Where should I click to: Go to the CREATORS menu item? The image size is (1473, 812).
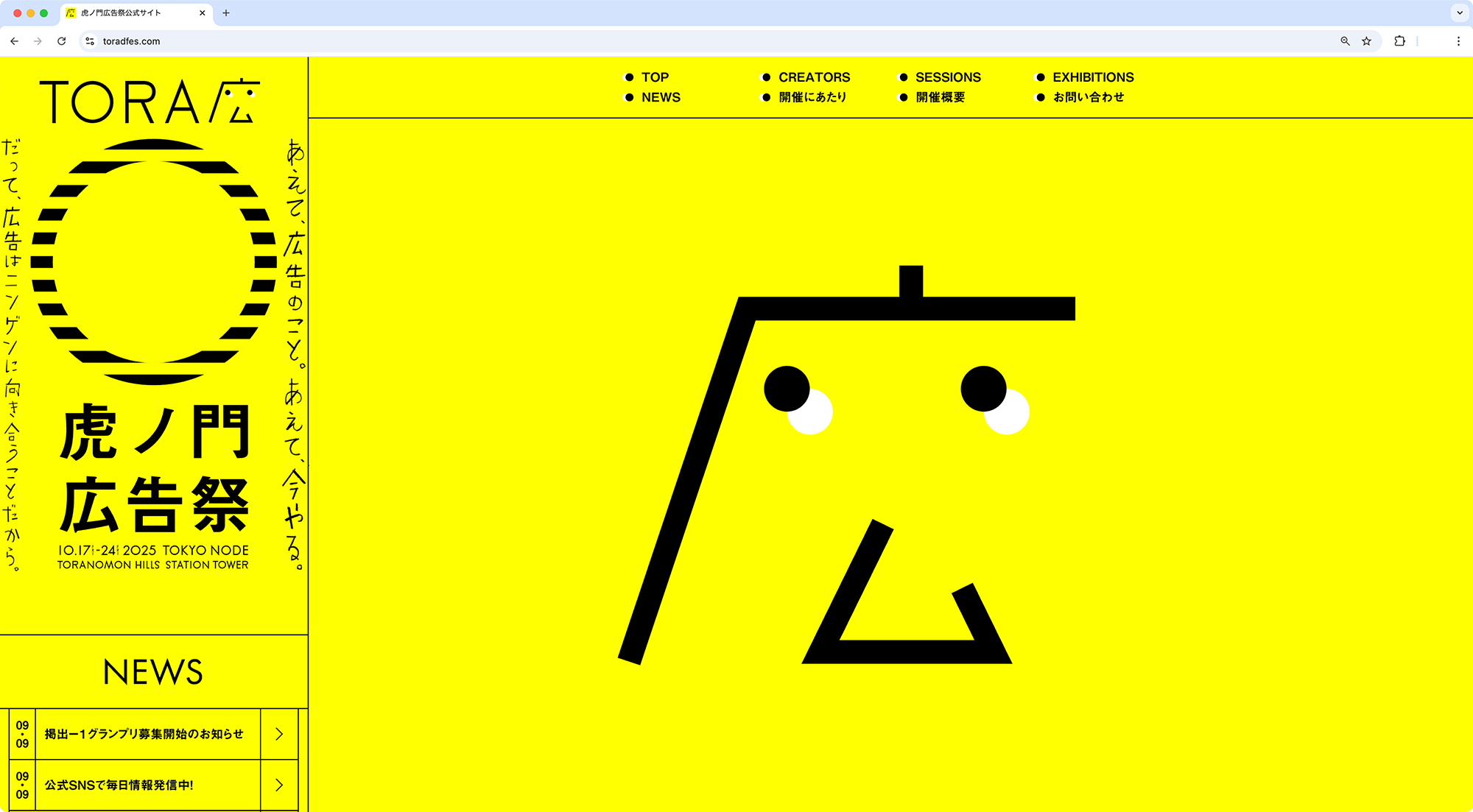pos(814,77)
